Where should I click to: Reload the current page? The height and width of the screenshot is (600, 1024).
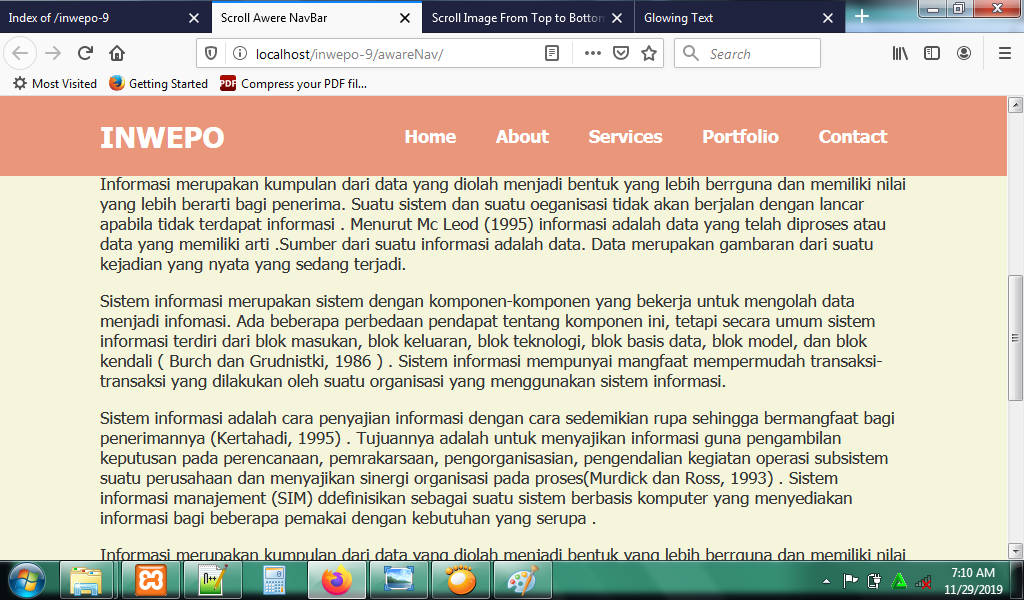(85, 53)
